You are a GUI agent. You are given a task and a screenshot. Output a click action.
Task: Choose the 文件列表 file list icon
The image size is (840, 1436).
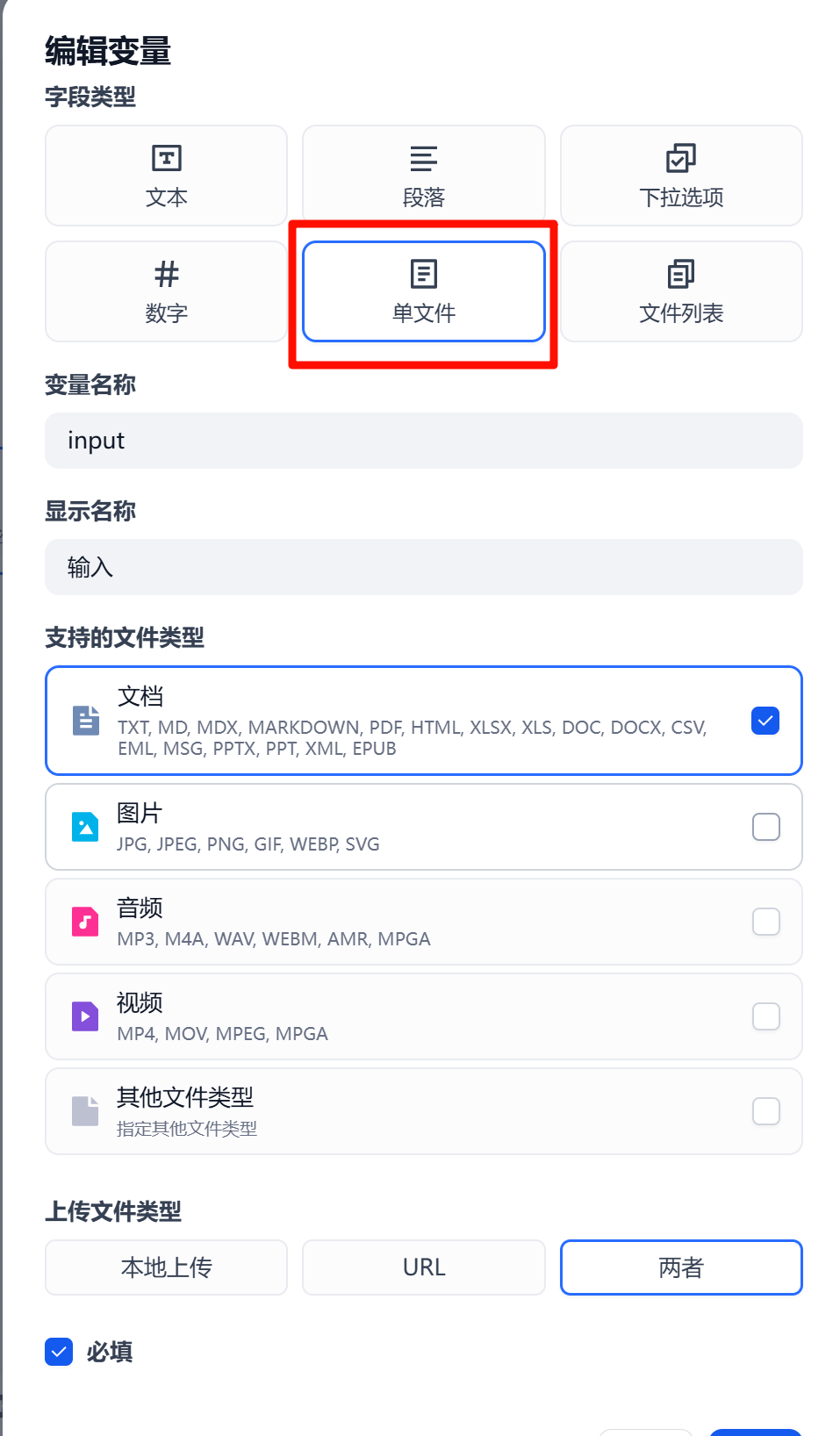[680, 274]
